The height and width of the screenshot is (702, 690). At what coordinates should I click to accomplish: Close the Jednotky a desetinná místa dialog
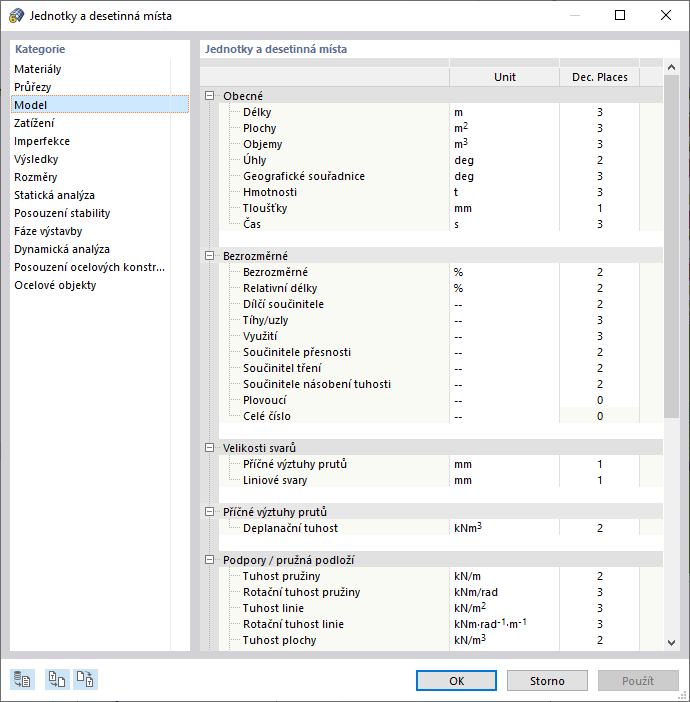[666, 15]
